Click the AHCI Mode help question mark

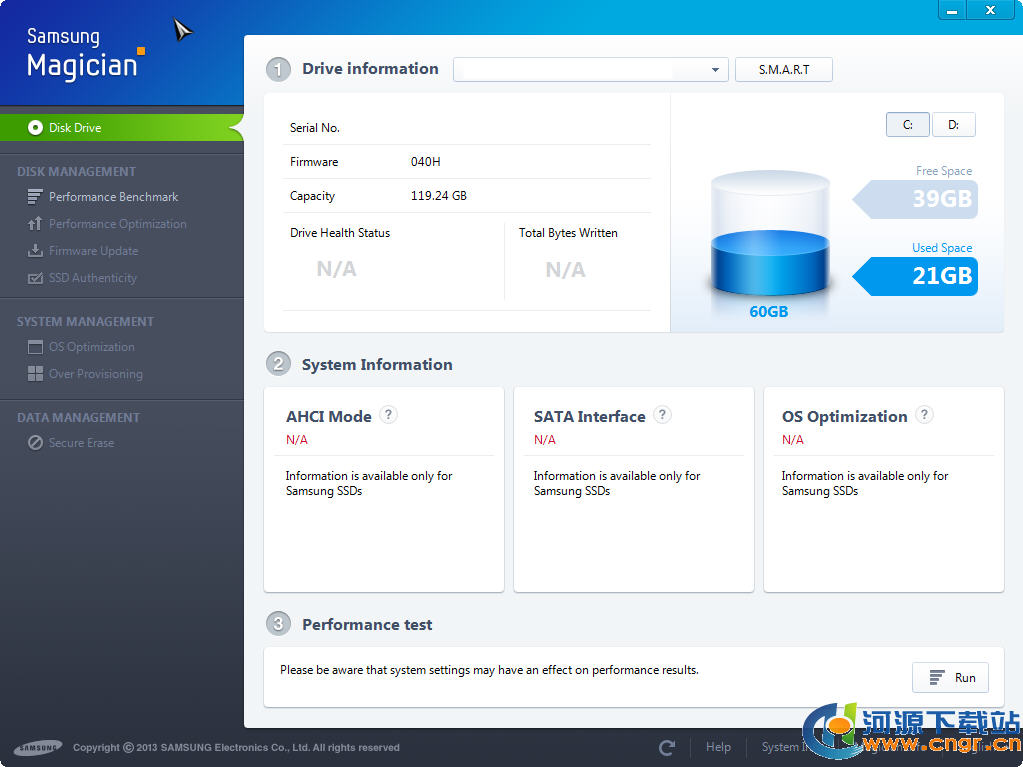coord(389,415)
